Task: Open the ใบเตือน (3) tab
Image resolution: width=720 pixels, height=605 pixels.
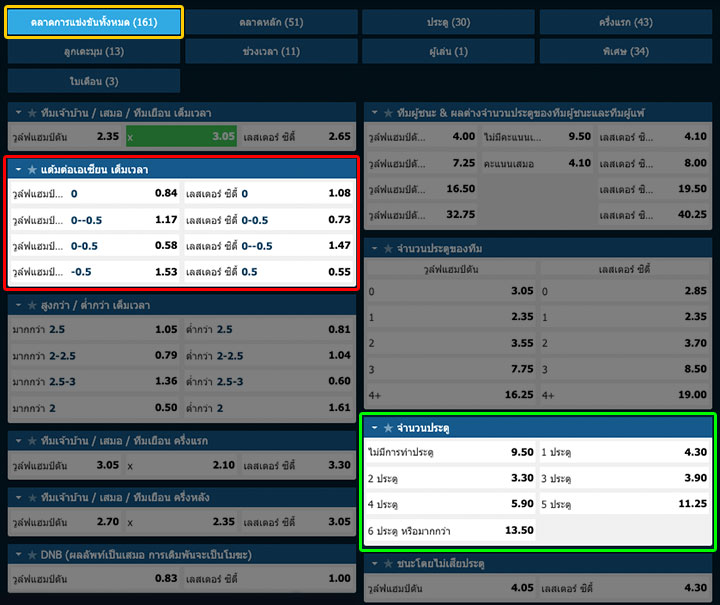Action: 94,81
